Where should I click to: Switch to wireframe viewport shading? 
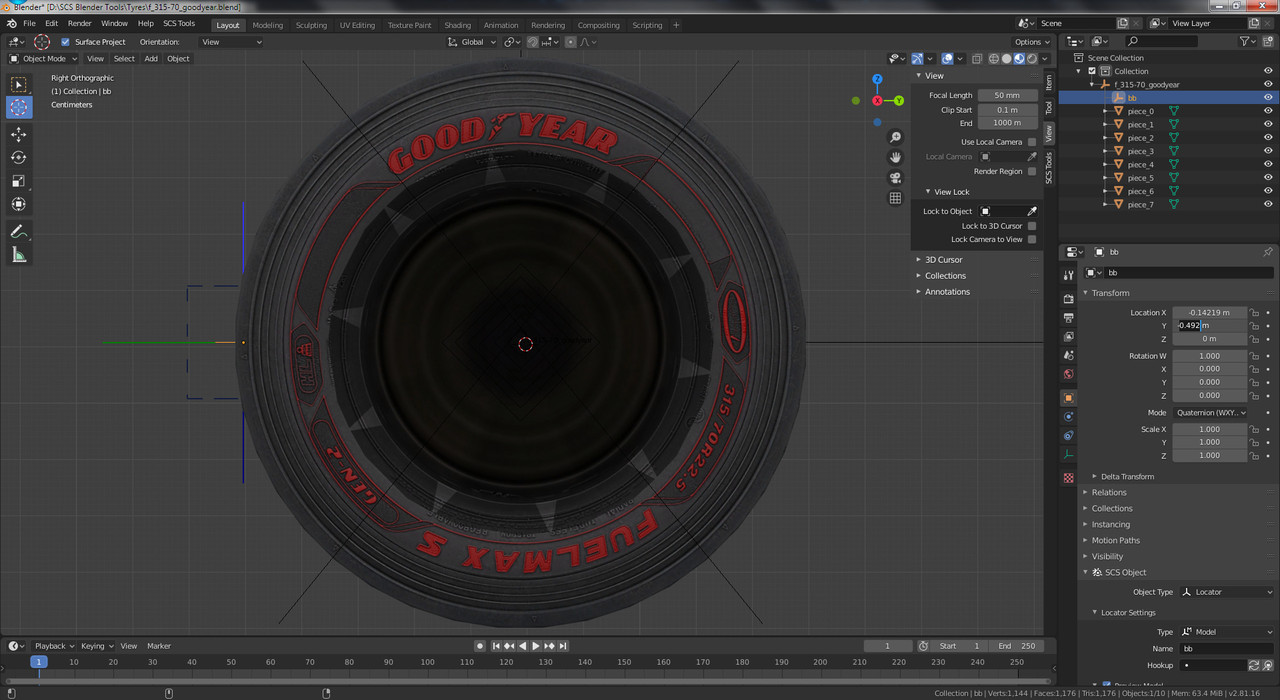994,58
